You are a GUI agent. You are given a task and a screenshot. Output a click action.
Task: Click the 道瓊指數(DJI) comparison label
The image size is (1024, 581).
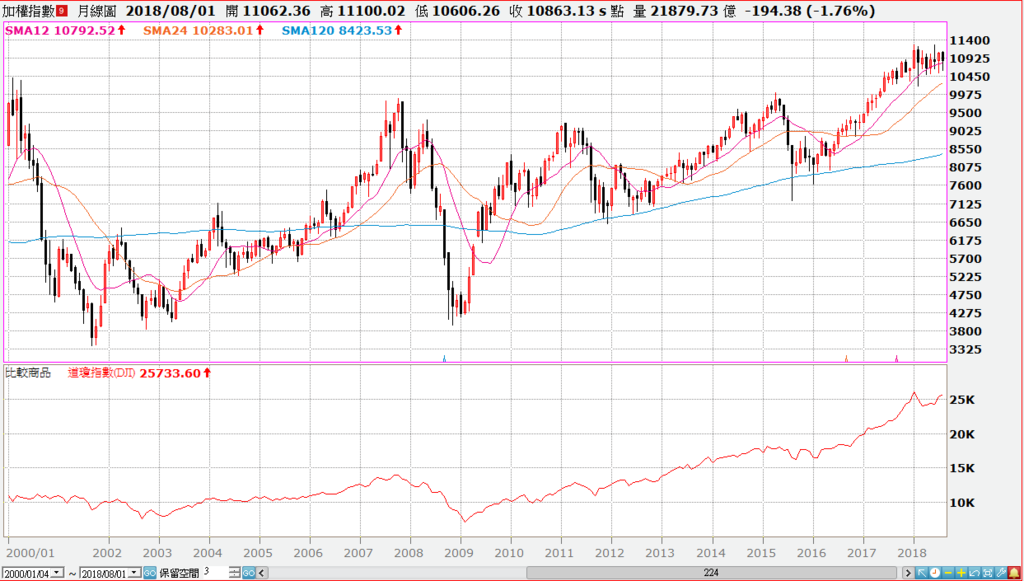click(x=102, y=373)
